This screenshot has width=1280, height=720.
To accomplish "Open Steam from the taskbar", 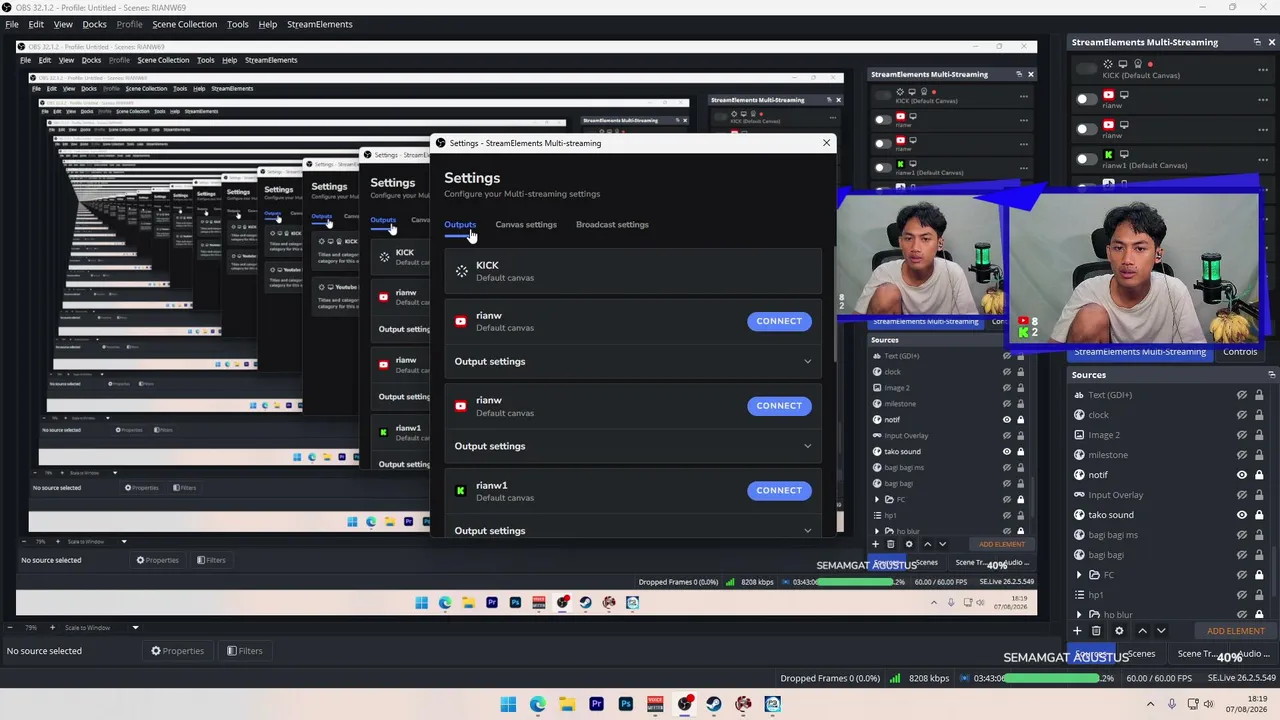I will point(713,704).
